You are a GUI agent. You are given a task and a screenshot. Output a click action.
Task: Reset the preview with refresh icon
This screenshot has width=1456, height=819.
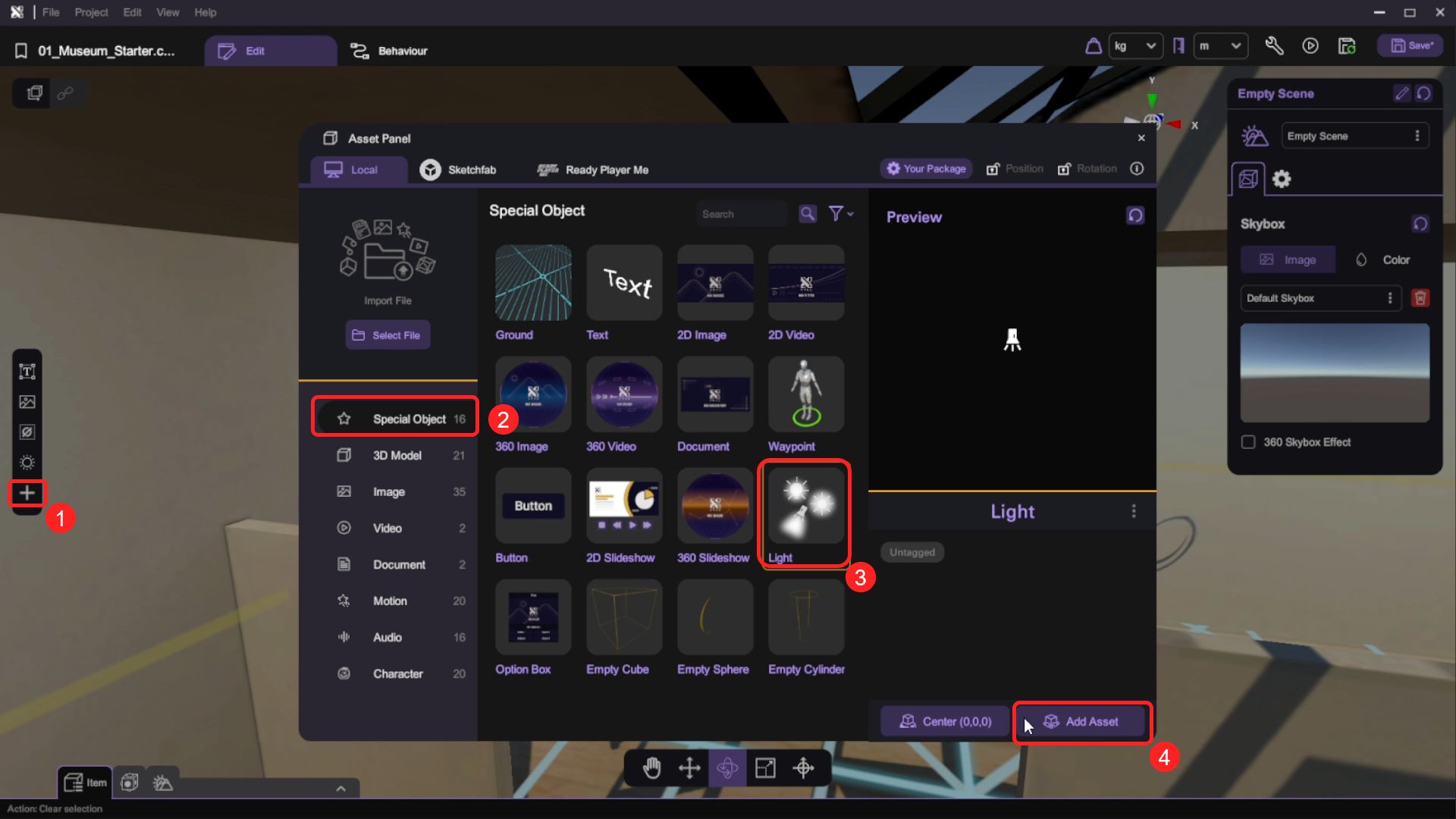click(x=1135, y=216)
